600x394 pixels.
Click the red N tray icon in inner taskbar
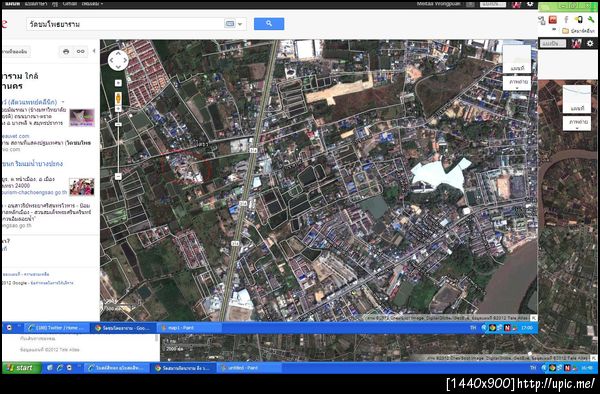(507, 328)
